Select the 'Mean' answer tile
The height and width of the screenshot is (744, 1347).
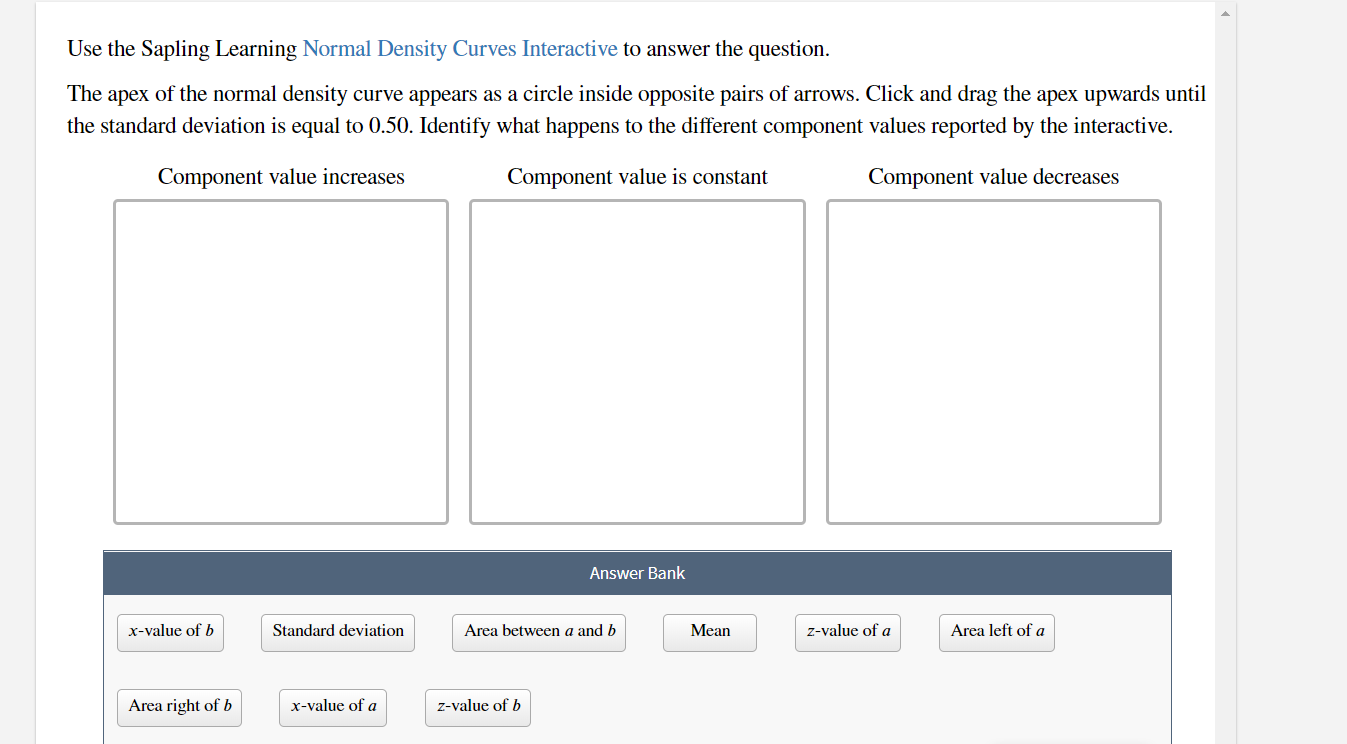pyautogui.click(x=709, y=632)
